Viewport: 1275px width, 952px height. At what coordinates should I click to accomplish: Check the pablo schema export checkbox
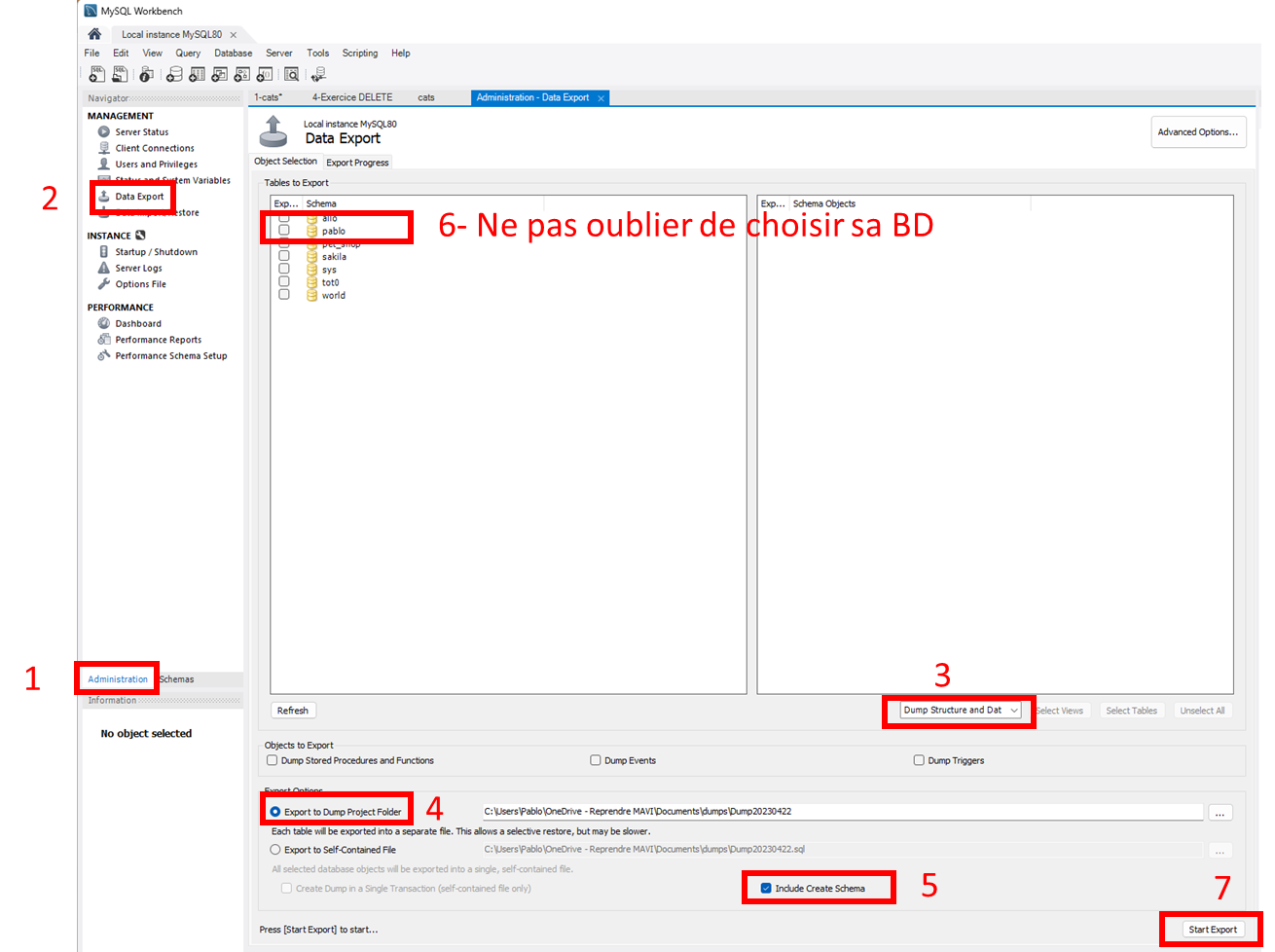coord(284,231)
